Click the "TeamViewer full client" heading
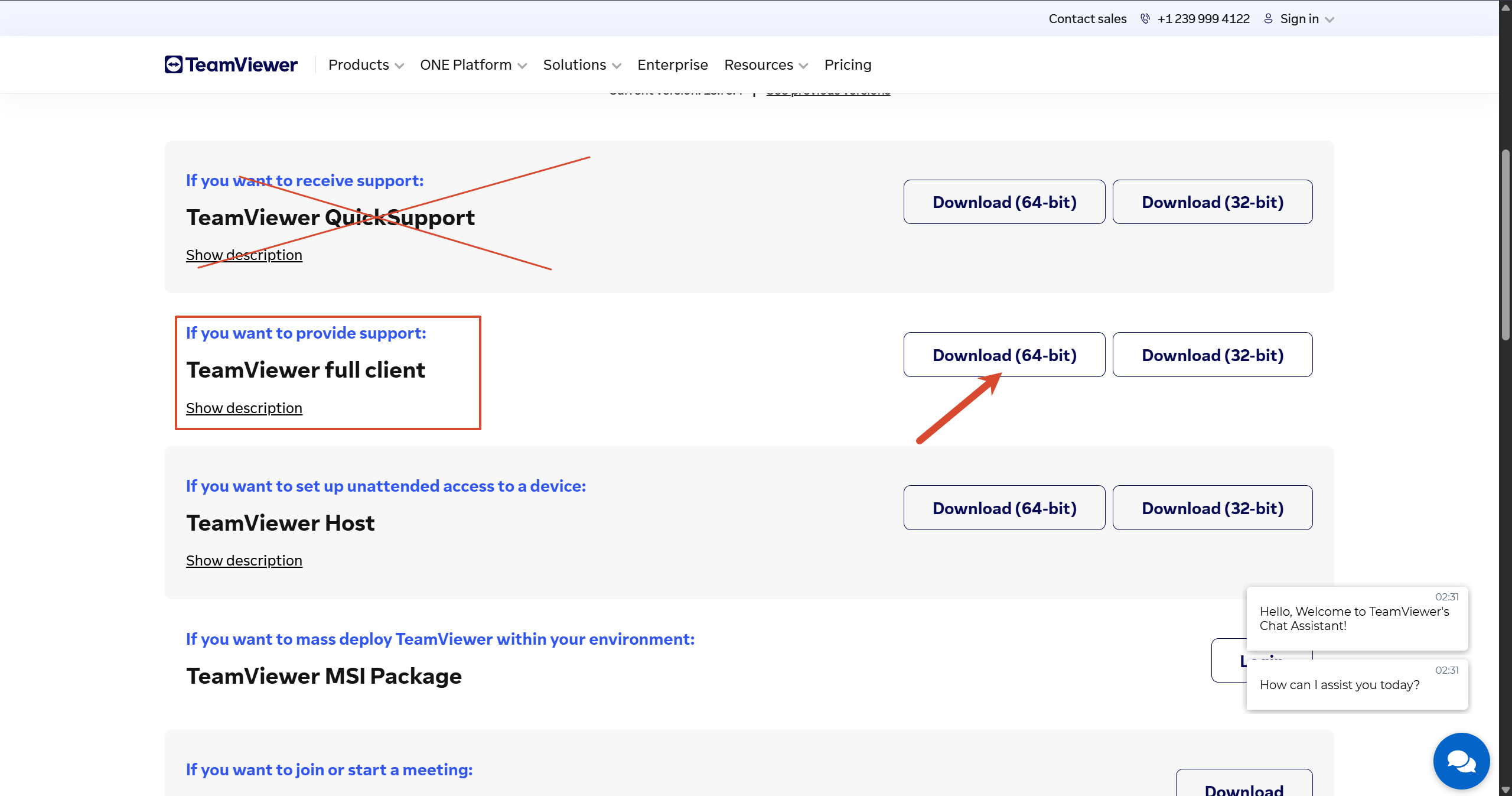 pyautogui.click(x=306, y=370)
